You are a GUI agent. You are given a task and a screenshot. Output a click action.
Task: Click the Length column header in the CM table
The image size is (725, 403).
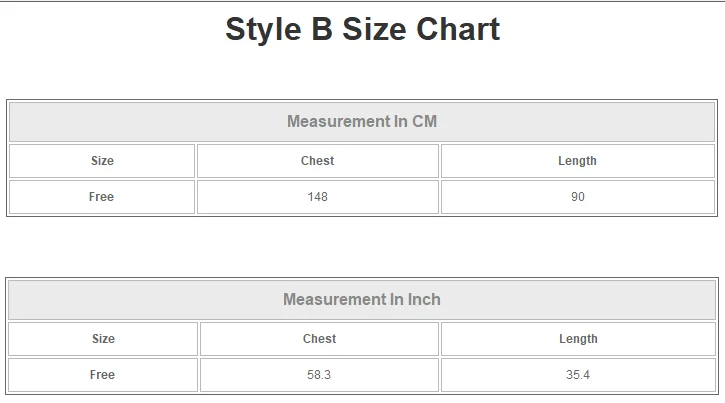578,161
